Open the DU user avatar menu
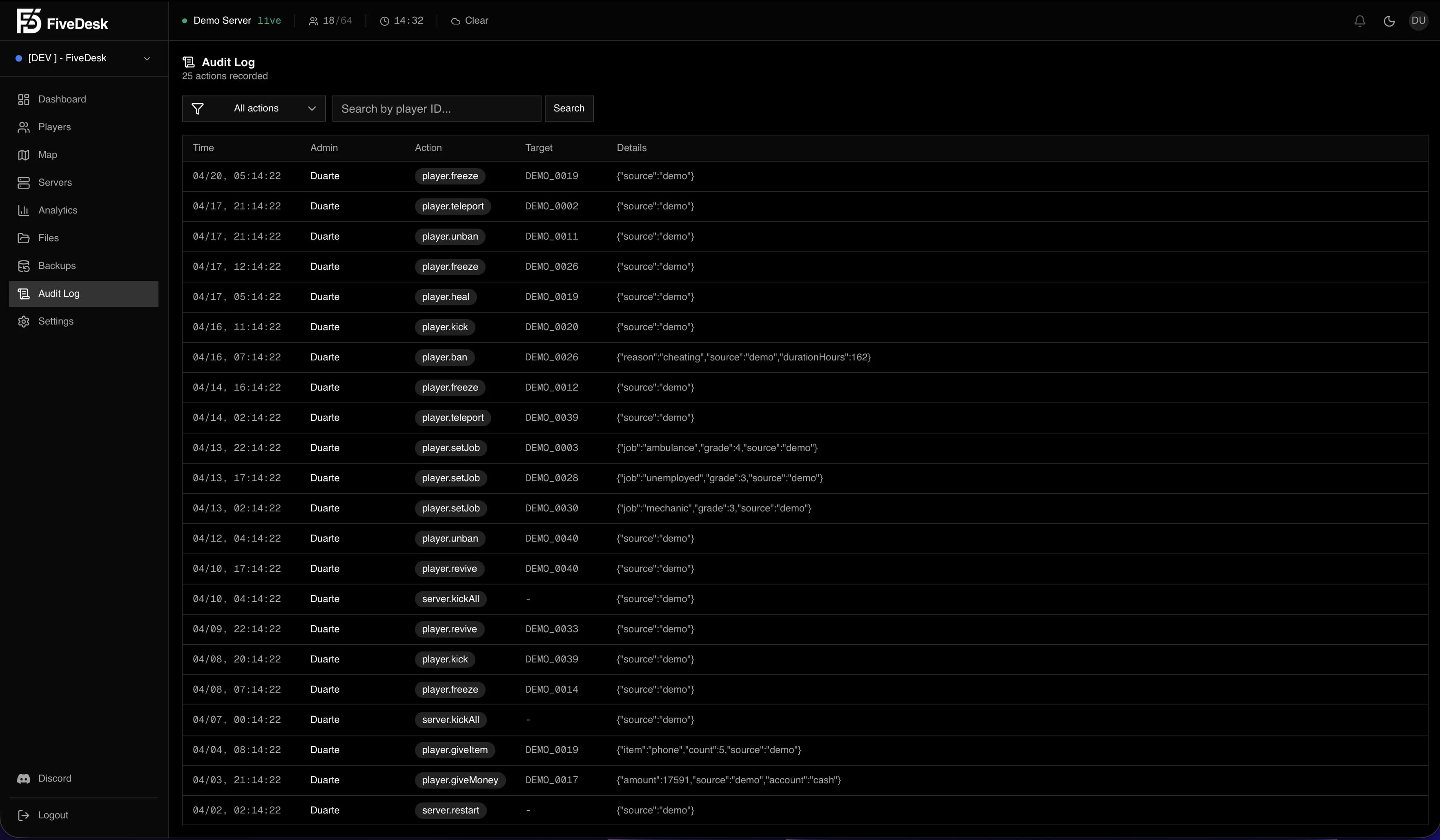The image size is (1440, 840). pos(1418,20)
